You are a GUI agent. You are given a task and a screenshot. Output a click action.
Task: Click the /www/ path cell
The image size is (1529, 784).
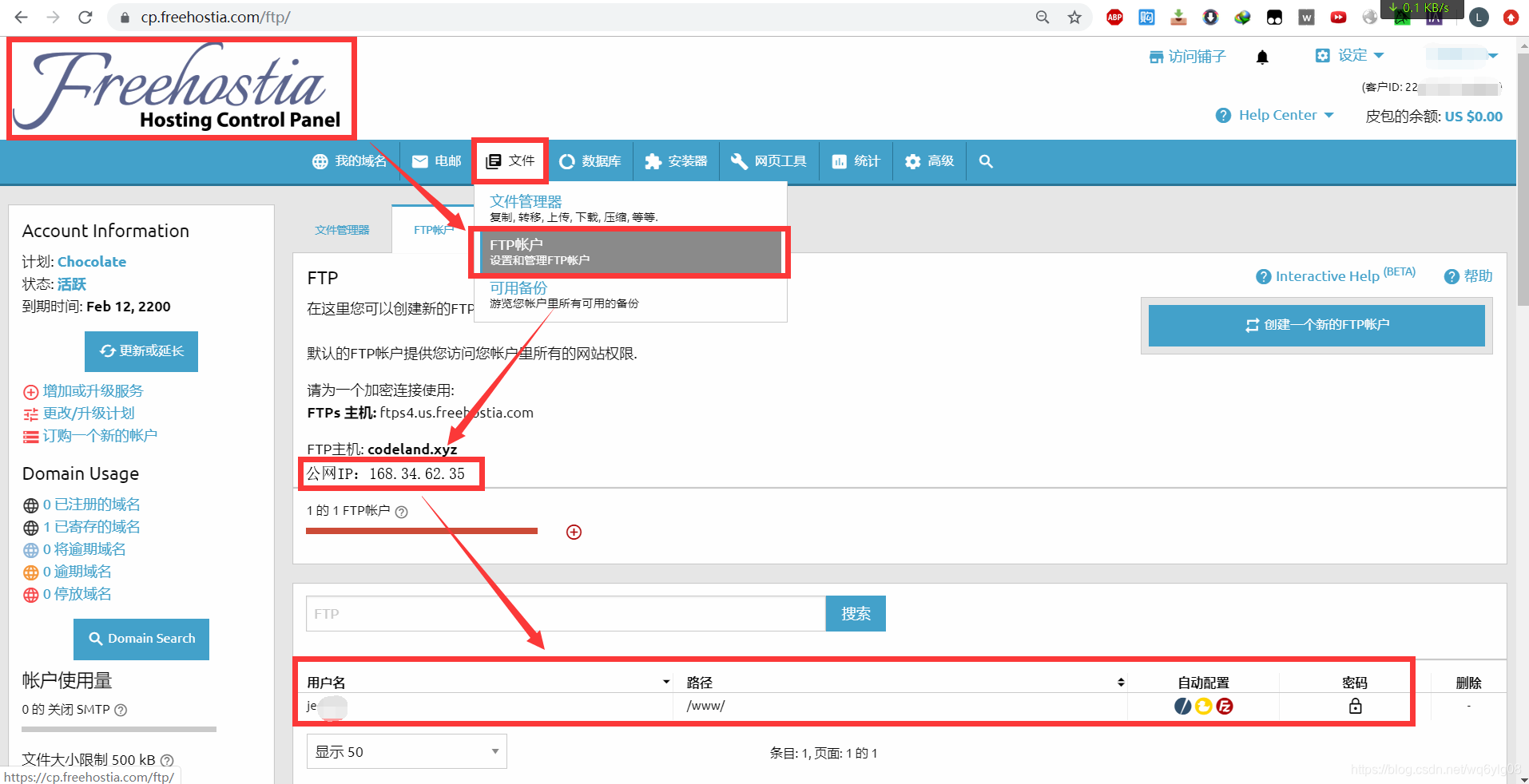(900, 706)
